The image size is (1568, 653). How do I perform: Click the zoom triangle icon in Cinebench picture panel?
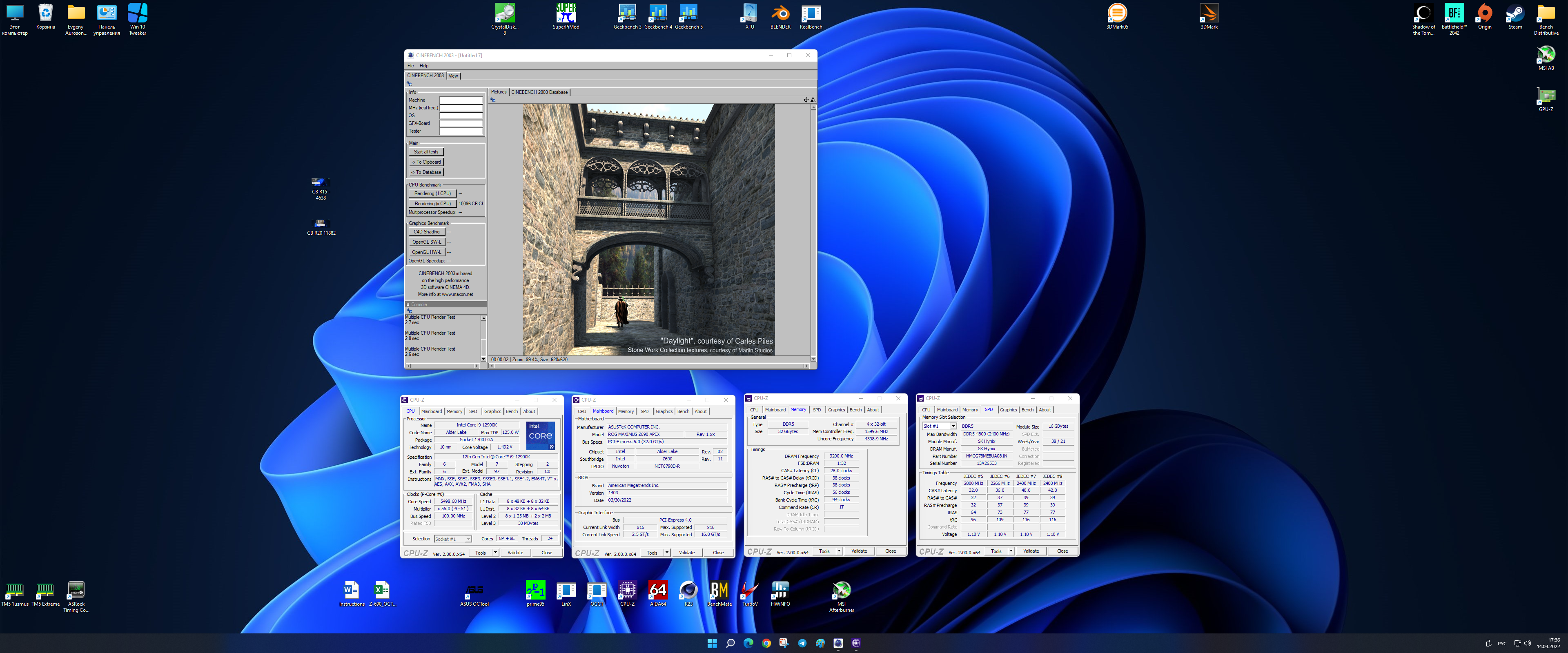[x=813, y=100]
